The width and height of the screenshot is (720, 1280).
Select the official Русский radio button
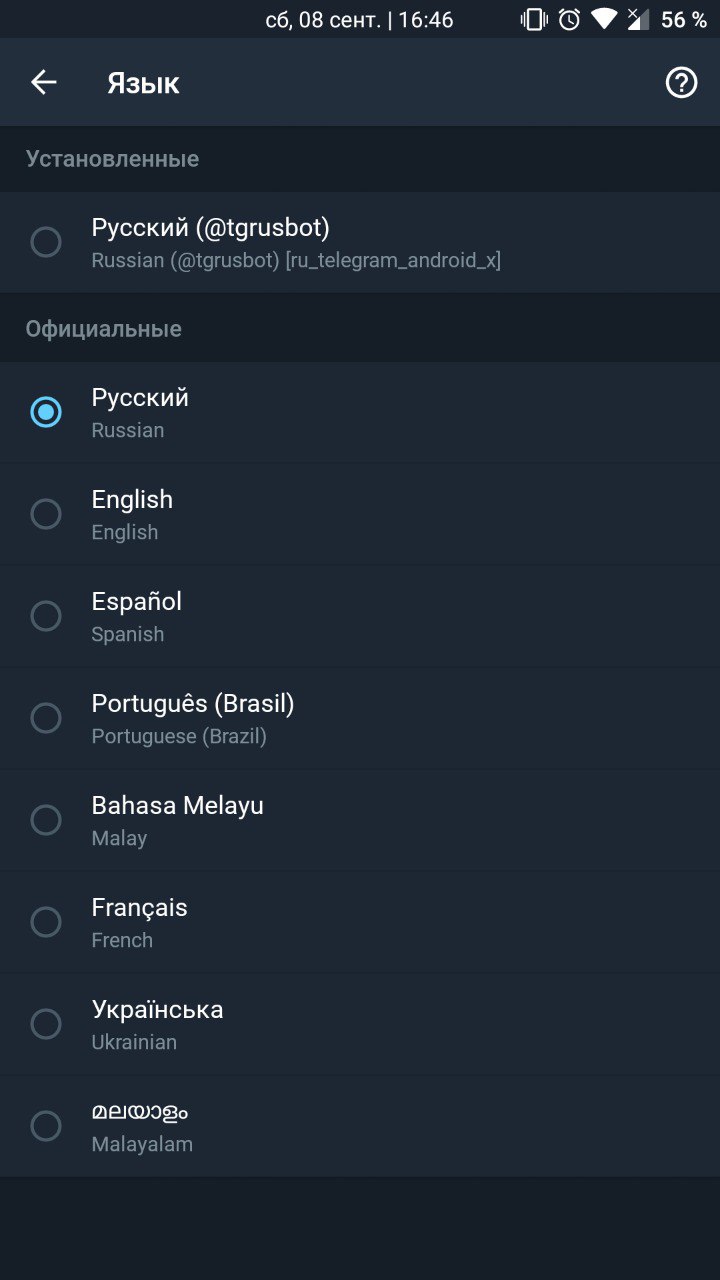point(46,412)
